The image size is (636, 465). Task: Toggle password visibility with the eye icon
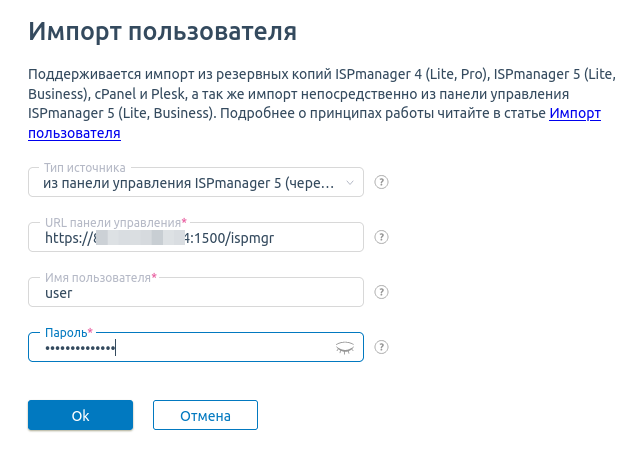[x=345, y=348]
